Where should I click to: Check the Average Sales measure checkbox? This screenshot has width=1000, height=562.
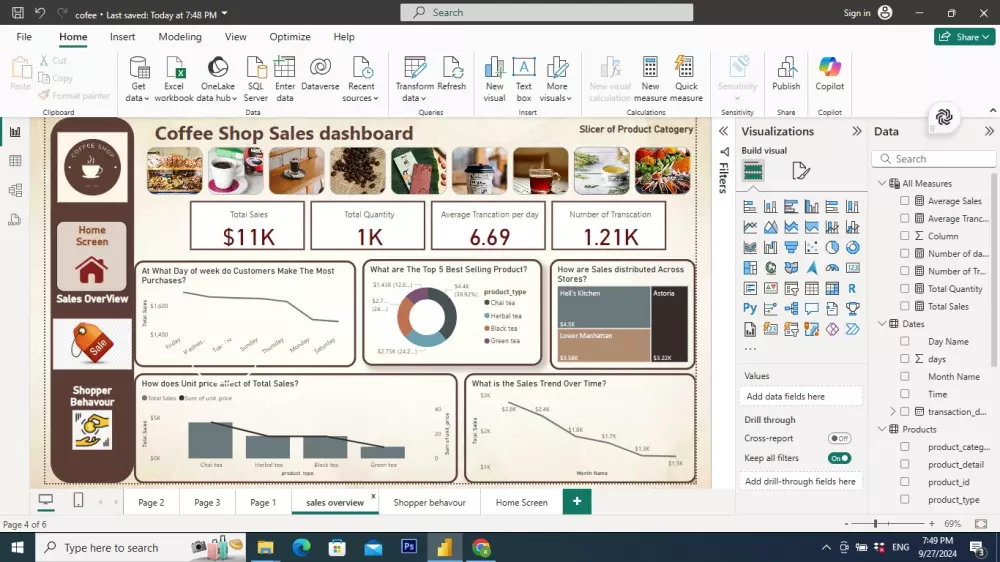[x=904, y=201]
